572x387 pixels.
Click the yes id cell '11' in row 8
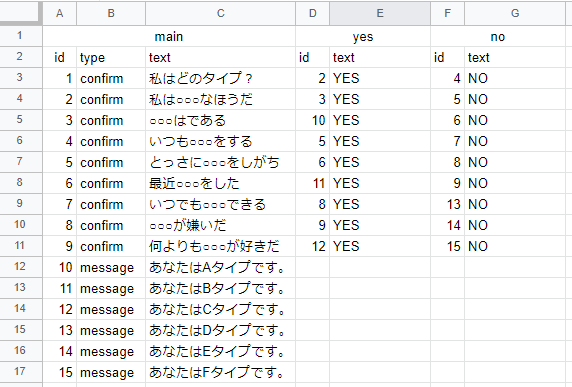(x=313, y=183)
